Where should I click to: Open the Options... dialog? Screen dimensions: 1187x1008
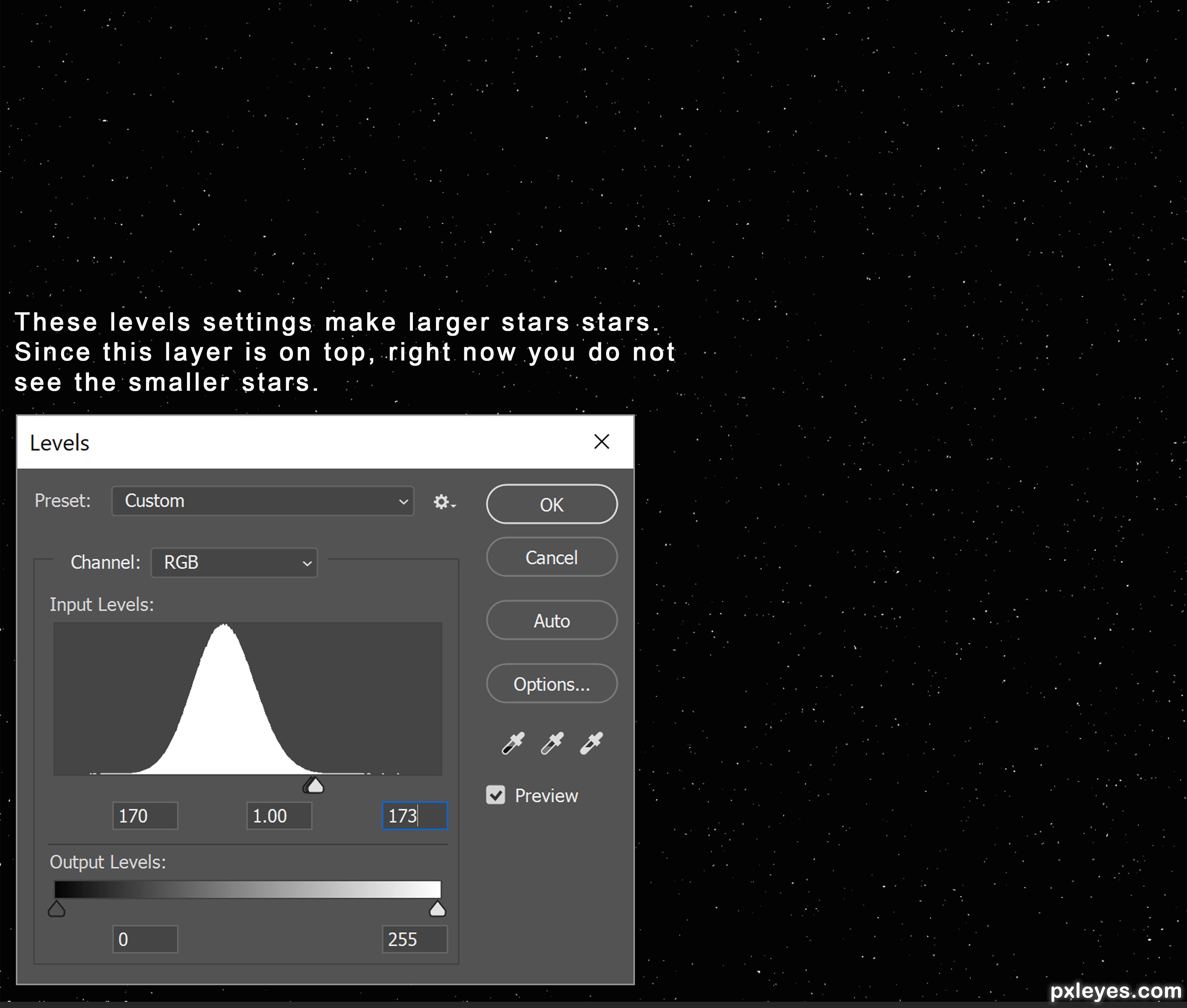(x=552, y=684)
